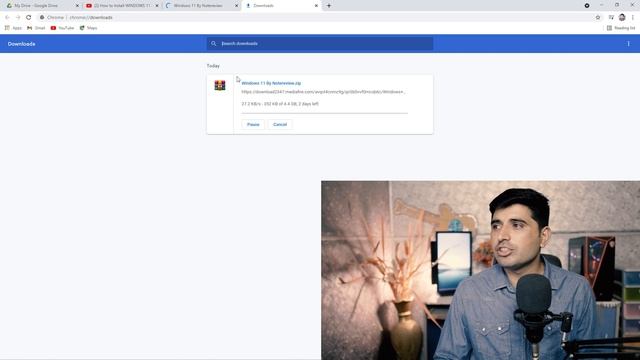The height and width of the screenshot is (360, 640).
Task: Pause the Windows 11 zip download
Action: [x=253, y=124]
